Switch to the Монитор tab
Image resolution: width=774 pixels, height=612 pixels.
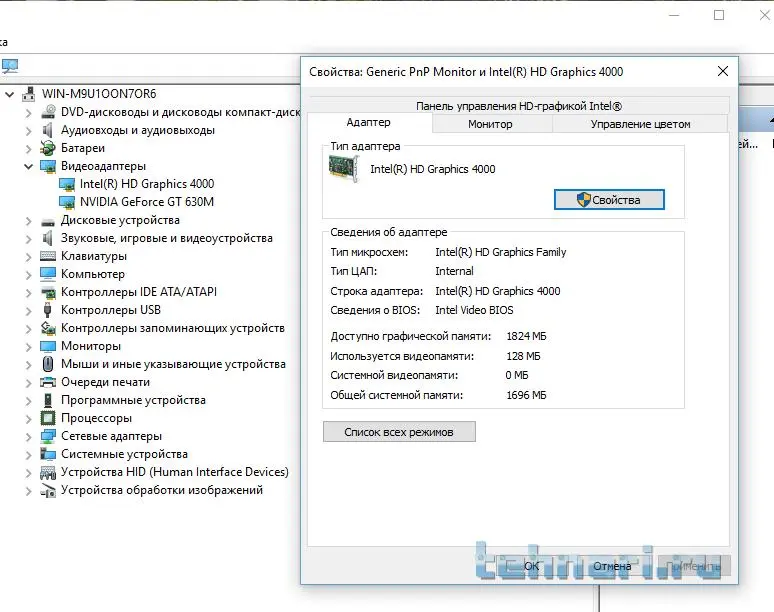point(492,124)
